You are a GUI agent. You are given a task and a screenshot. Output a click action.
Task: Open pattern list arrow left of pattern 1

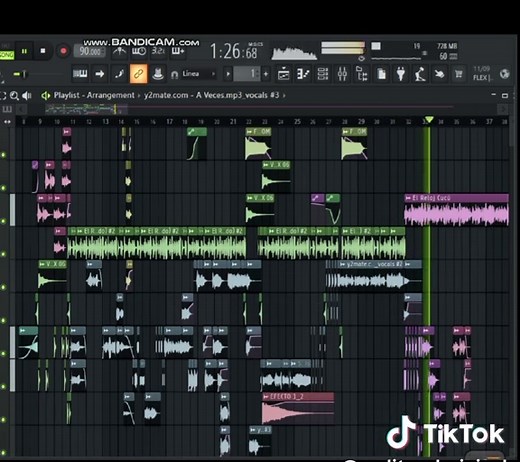pyautogui.click(x=228, y=74)
